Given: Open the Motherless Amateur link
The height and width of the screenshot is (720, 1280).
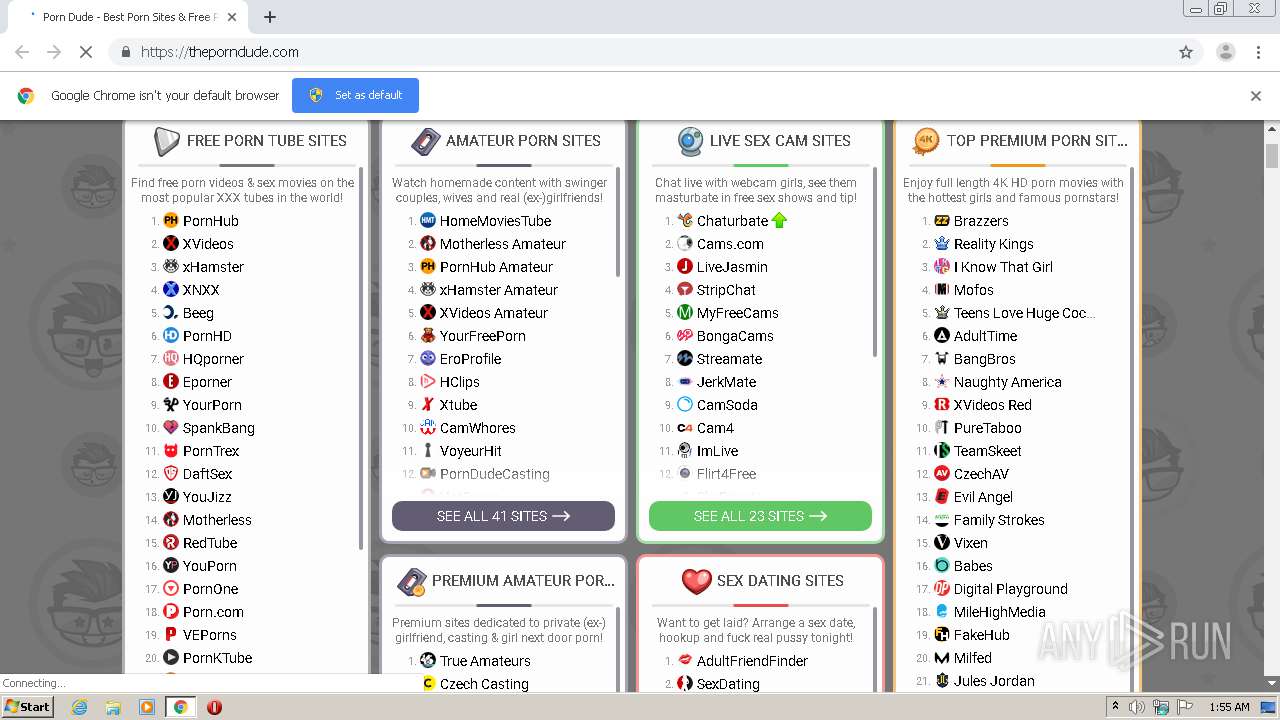Looking at the screenshot, I should click(503, 244).
